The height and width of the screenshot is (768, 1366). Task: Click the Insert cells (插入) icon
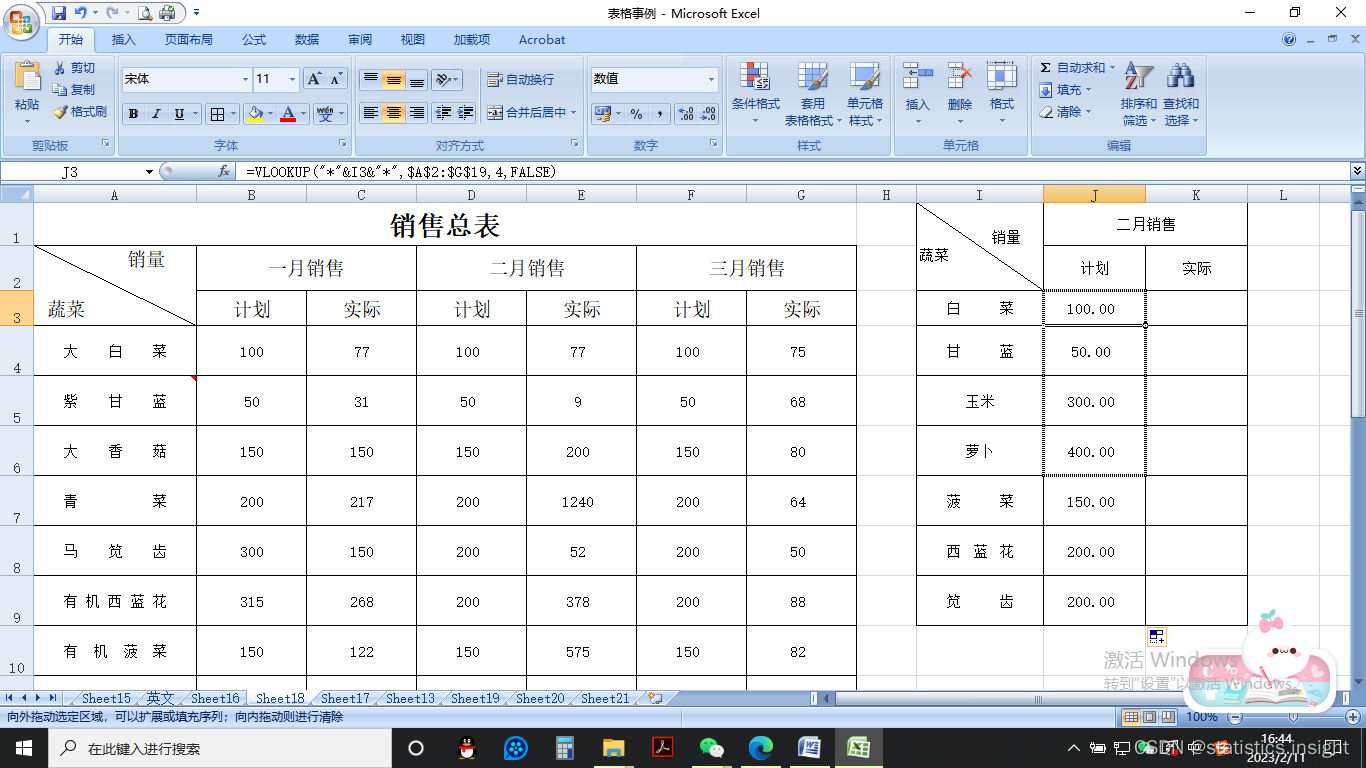917,77
